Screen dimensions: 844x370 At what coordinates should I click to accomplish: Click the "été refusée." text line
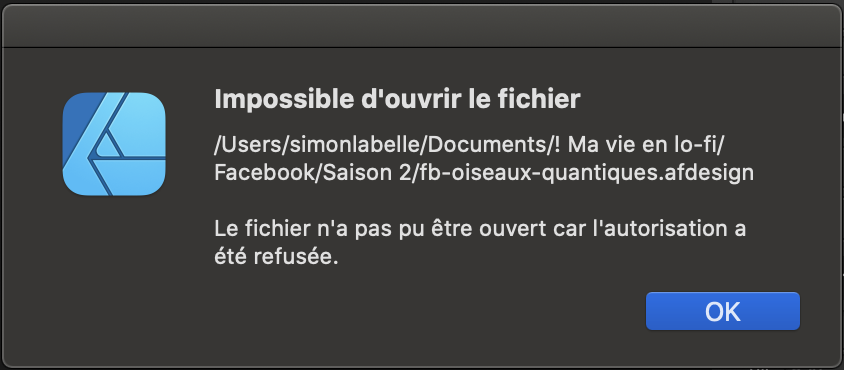[x=276, y=257]
